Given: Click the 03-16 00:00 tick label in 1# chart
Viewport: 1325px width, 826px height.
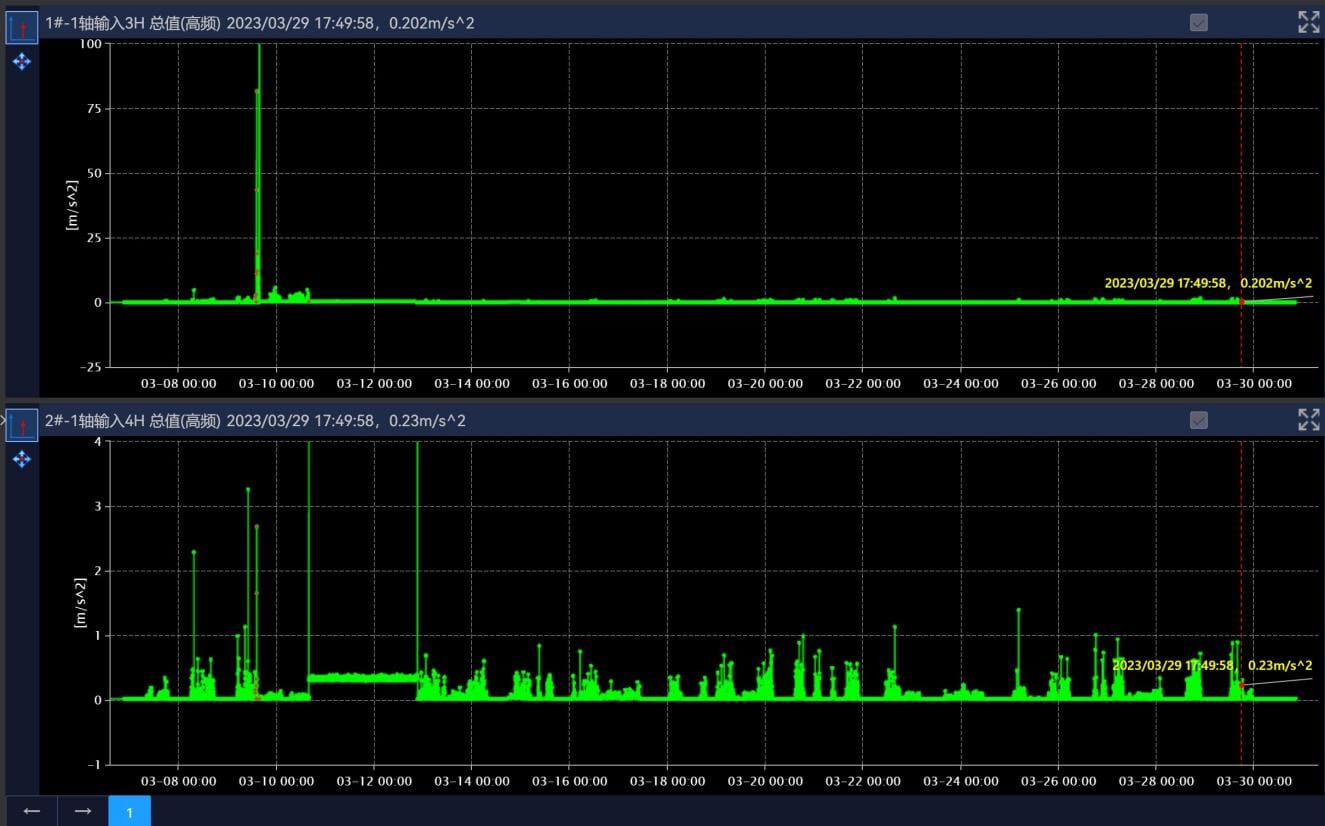Looking at the screenshot, I should tap(569, 384).
